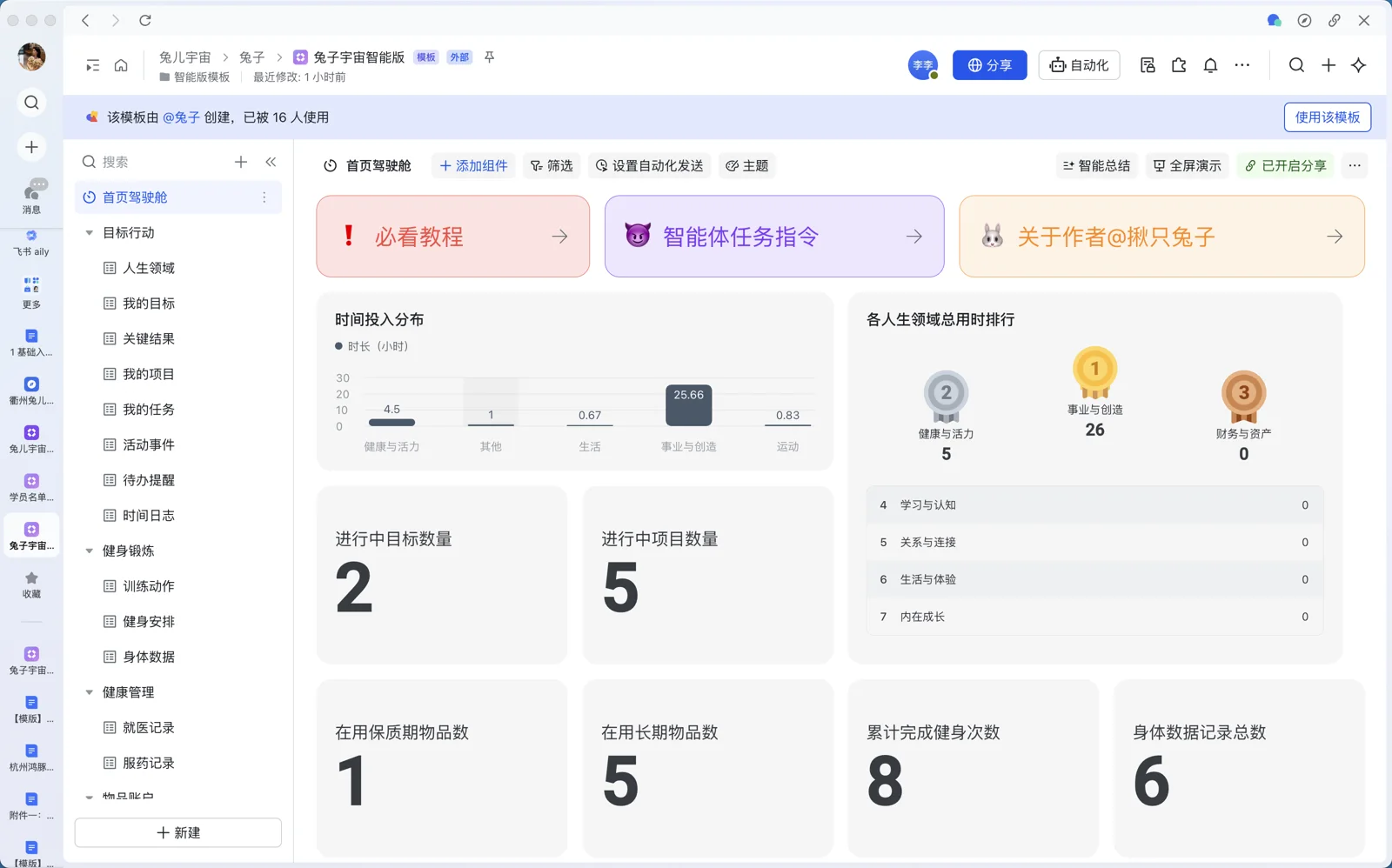Click the user avatar in left rail
1392x868 pixels.
coord(31,57)
